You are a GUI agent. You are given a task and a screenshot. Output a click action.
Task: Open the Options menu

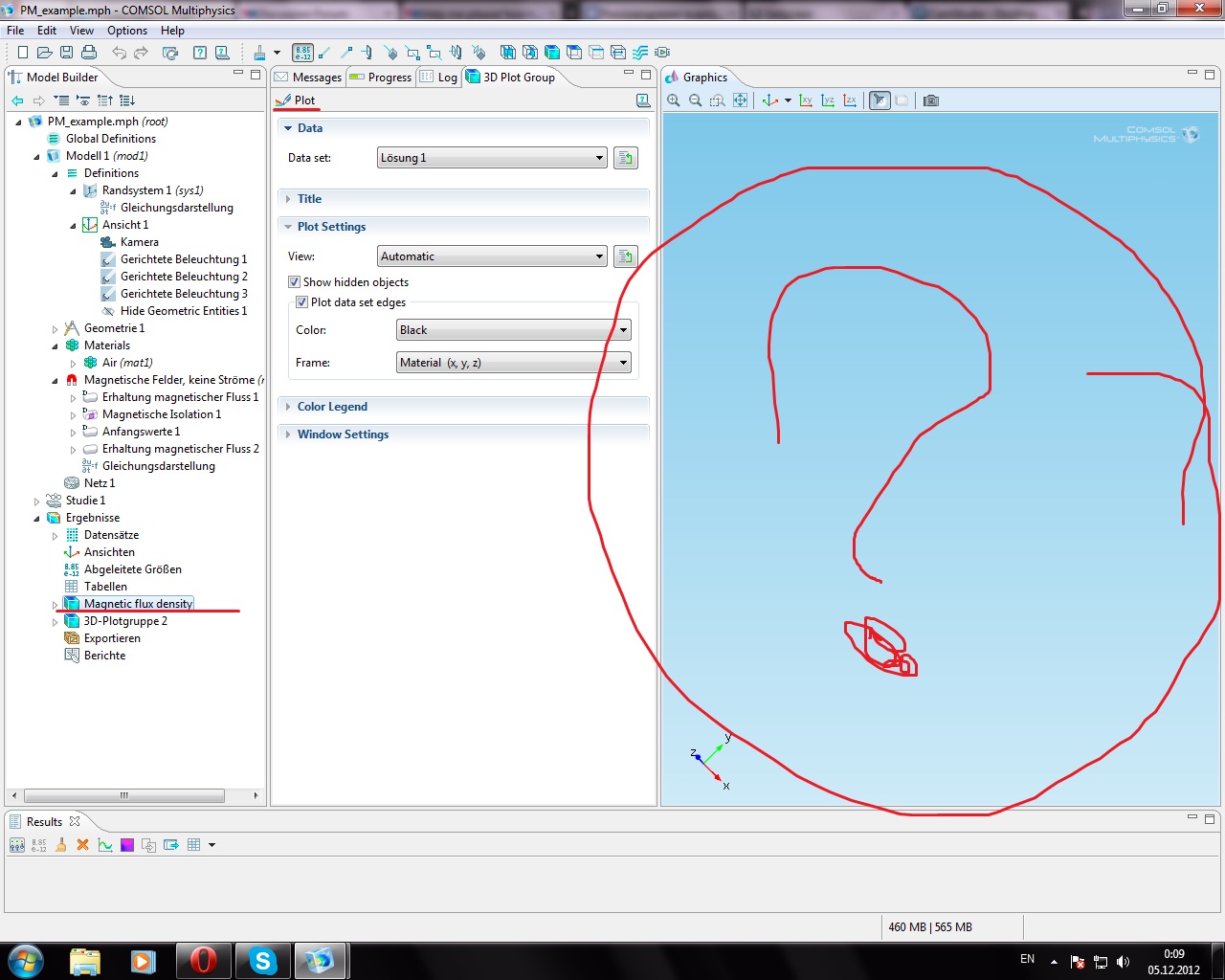[x=126, y=31]
